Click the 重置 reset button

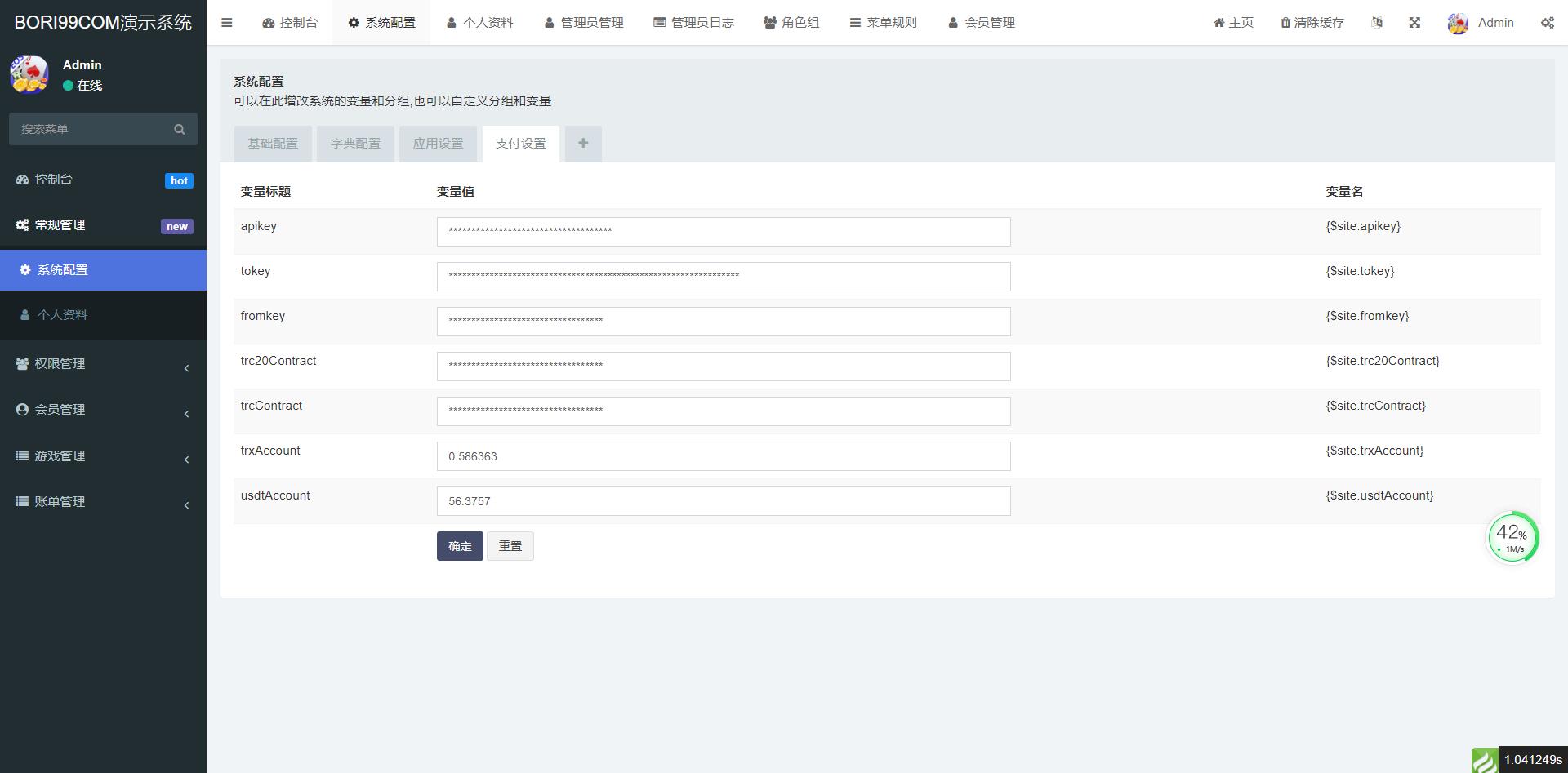(x=510, y=546)
